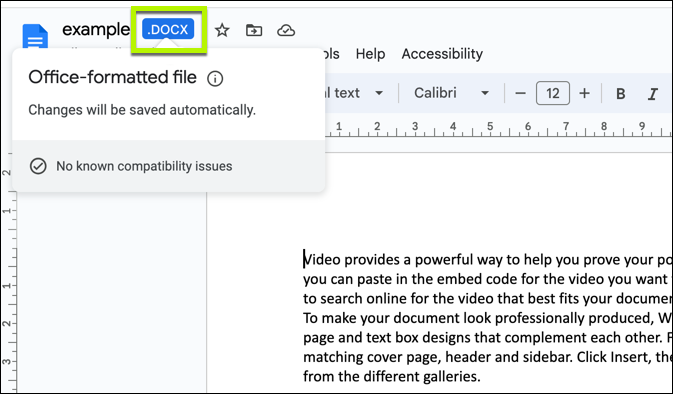Decrease font size with minus button

point(520,93)
